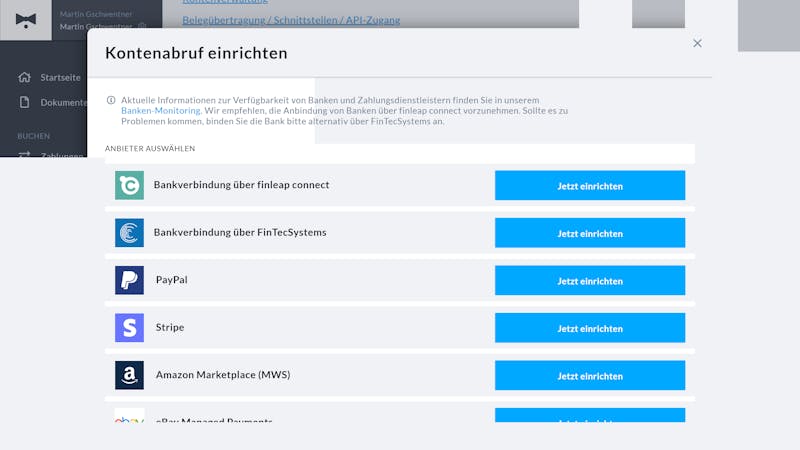Click the finleap connect logo icon

(129, 185)
